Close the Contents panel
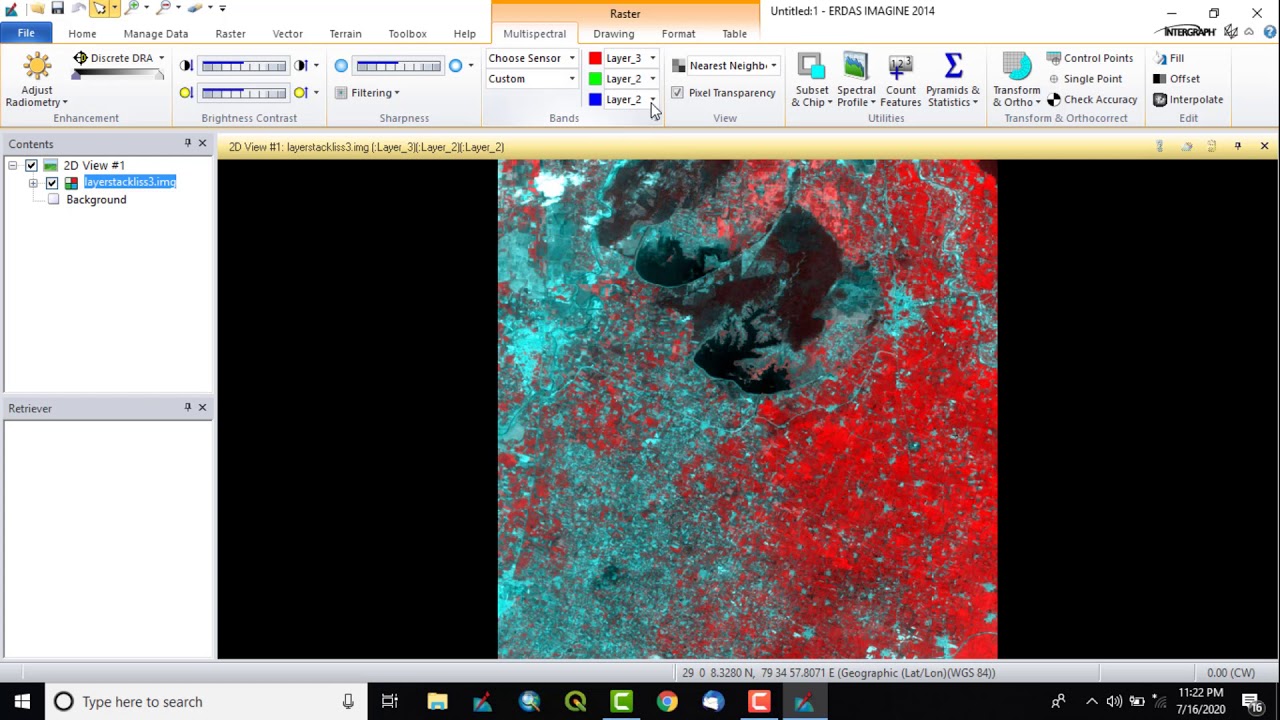Viewport: 1280px width, 720px height. point(202,144)
